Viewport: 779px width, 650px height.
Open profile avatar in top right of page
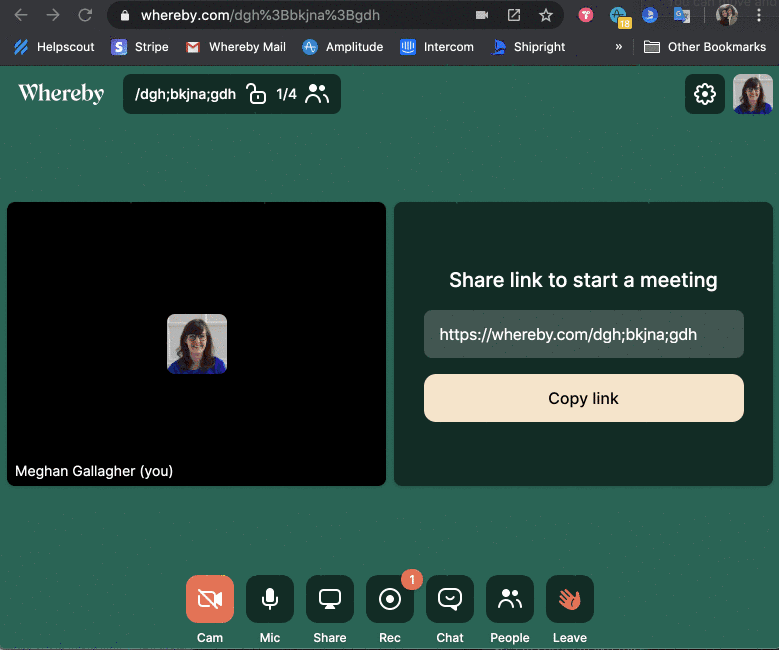point(753,94)
